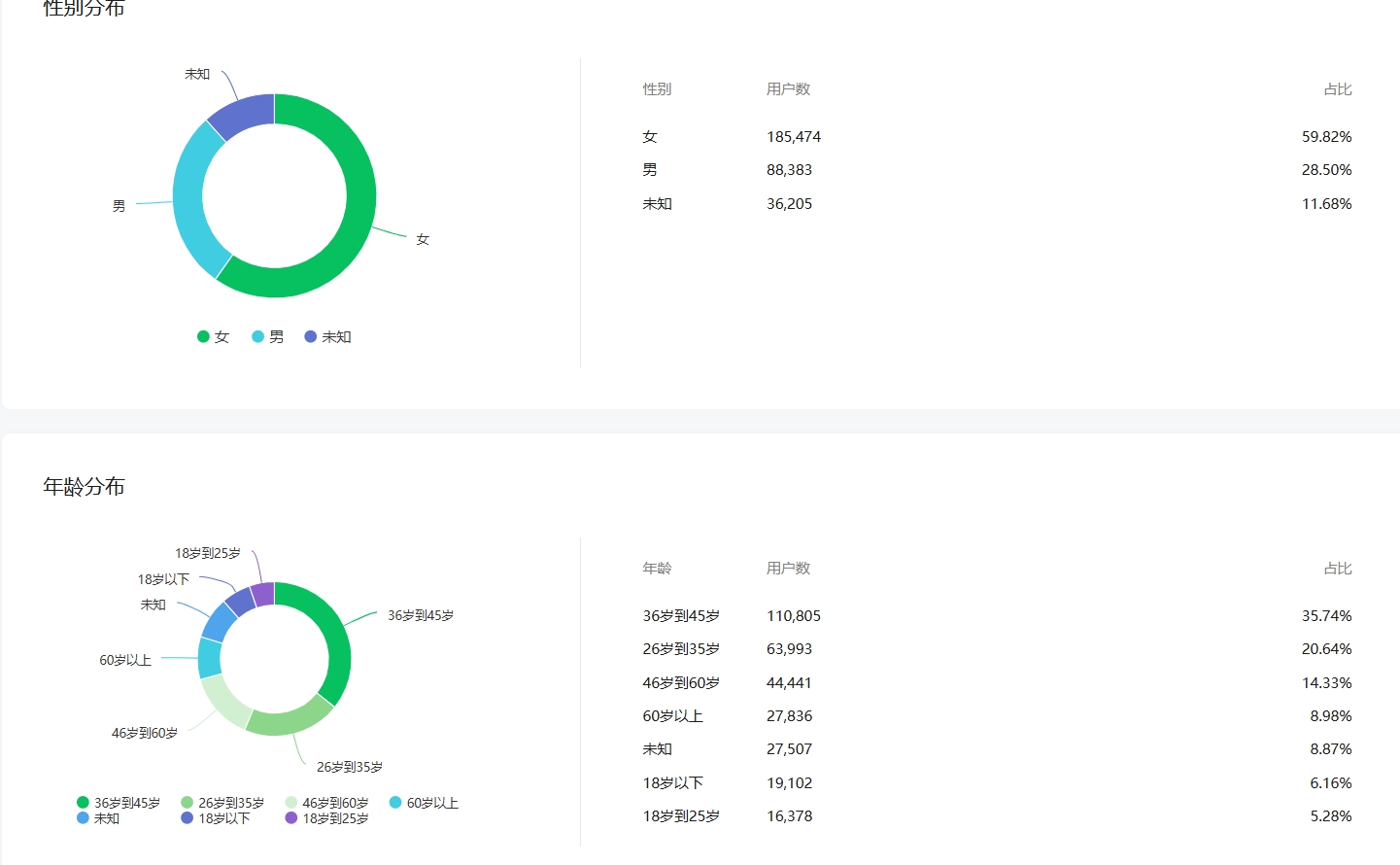Click the 20.64% percentage value
The width and height of the screenshot is (1400, 865).
(1327, 649)
